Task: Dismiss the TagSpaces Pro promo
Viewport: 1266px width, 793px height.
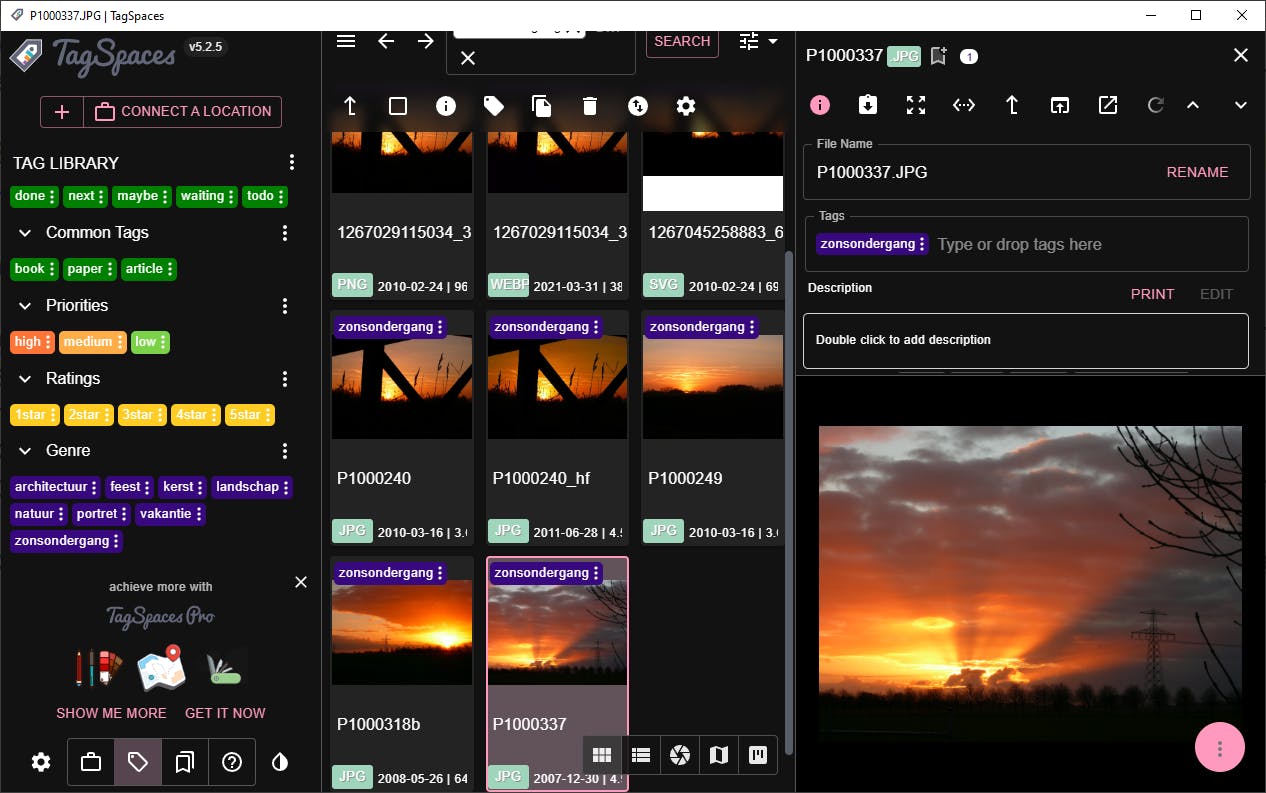Action: (301, 582)
